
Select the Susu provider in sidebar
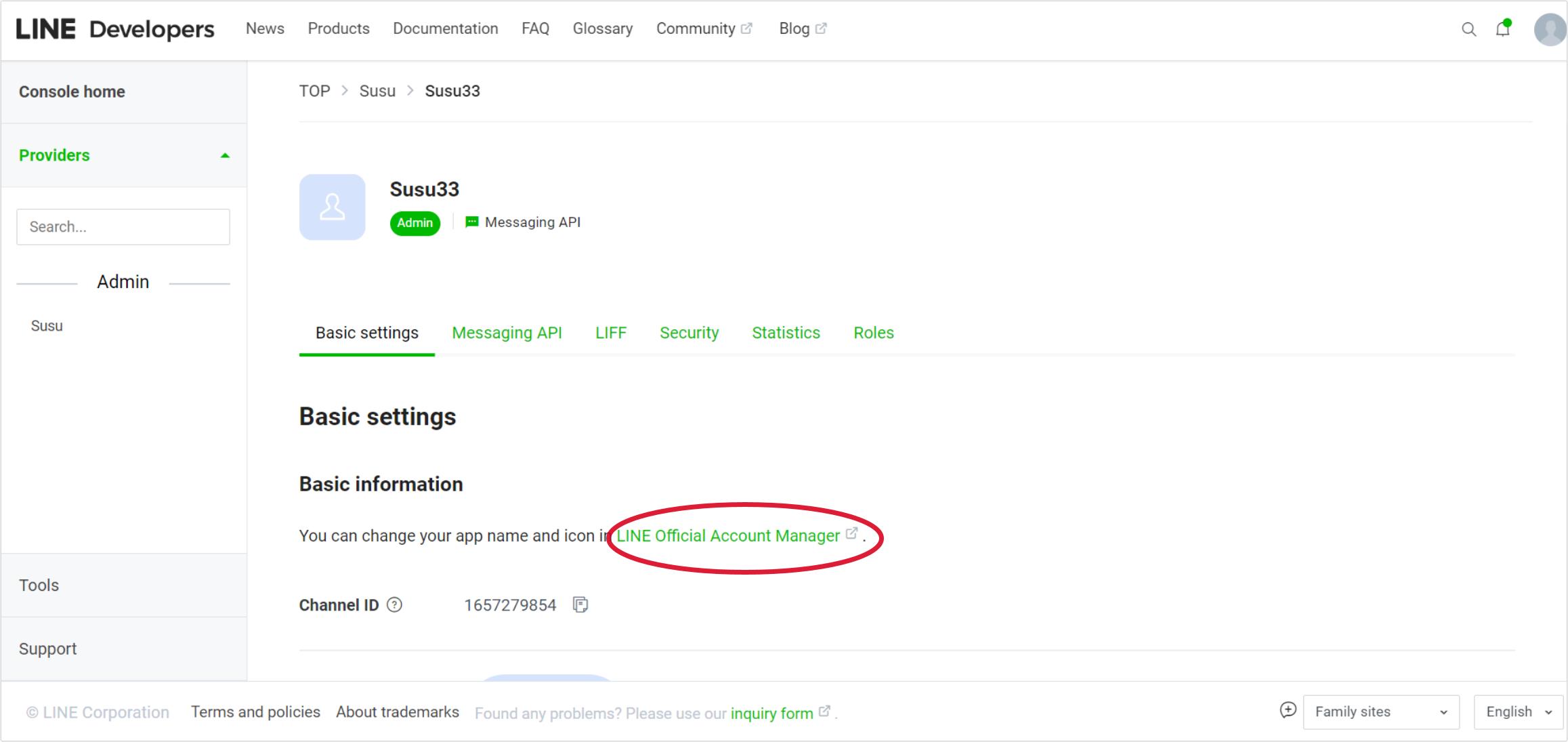click(x=45, y=325)
